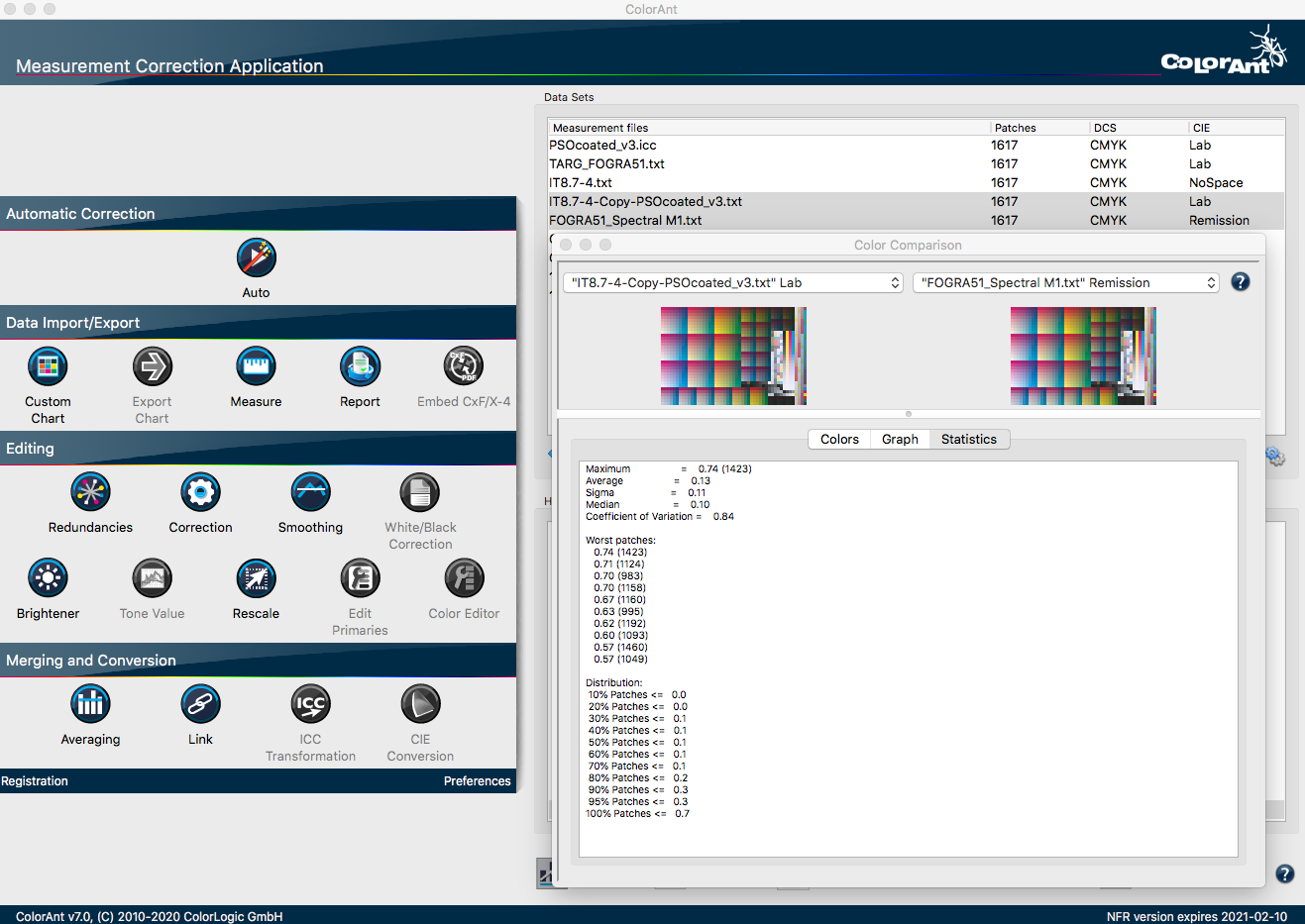Image resolution: width=1305 pixels, height=924 pixels.
Task: Click the NoSpace cell for IT8.7-4.txt
Action: point(1216,183)
